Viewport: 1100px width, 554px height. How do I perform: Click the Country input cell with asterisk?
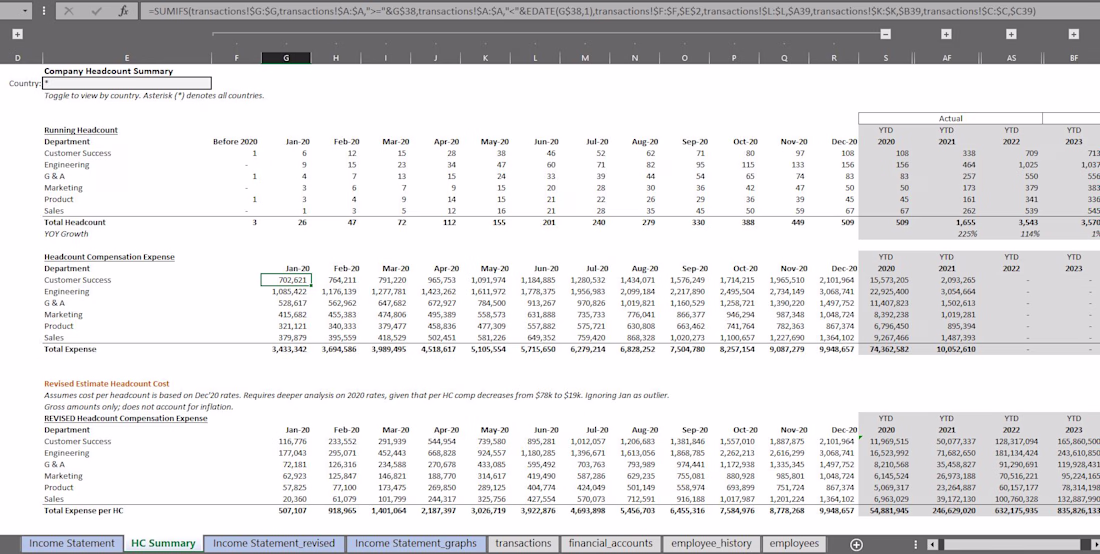pyautogui.click(x=127, y=83)
